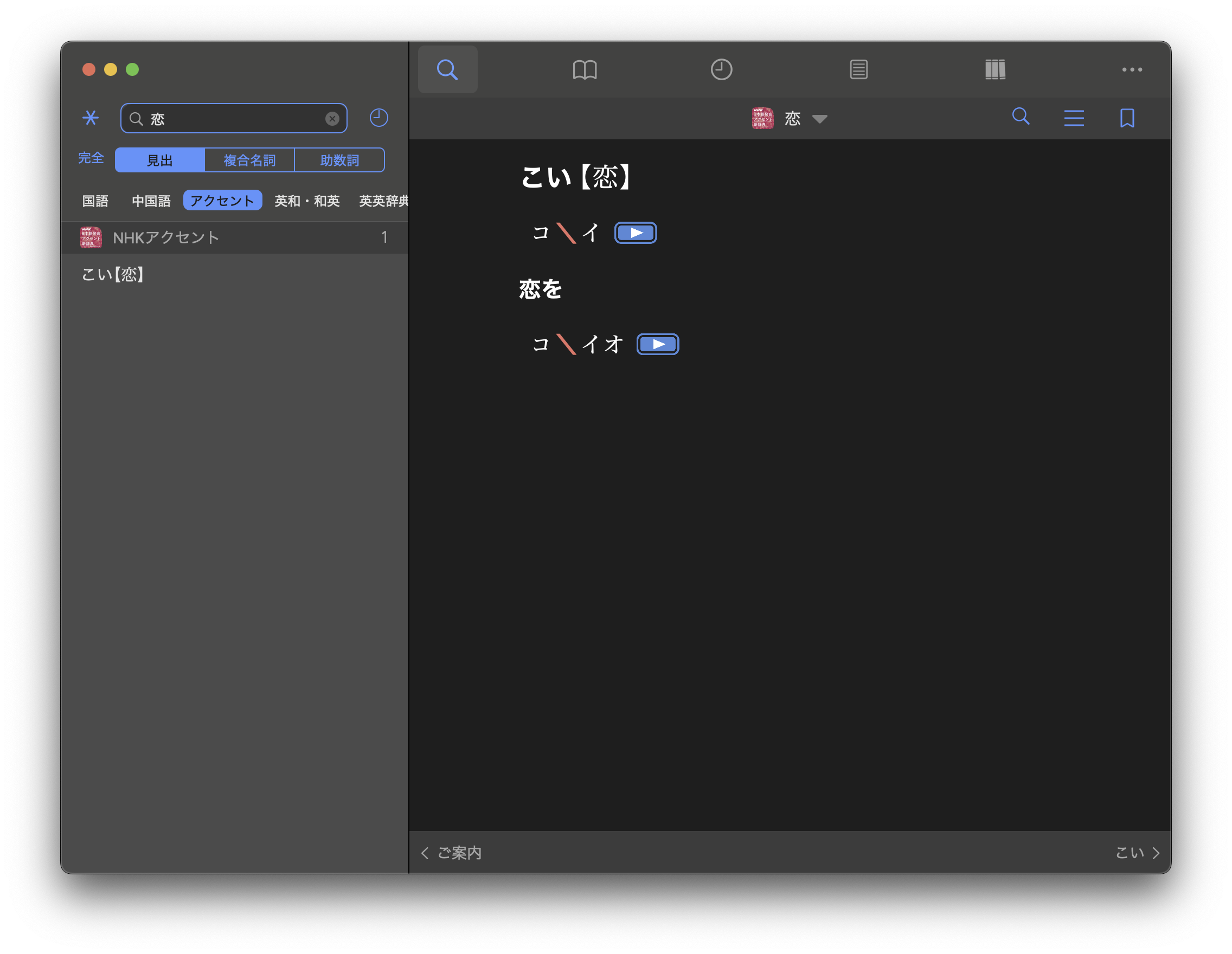
Task: Play audio for コイ pronunciation
Action: tap(635, 233)
